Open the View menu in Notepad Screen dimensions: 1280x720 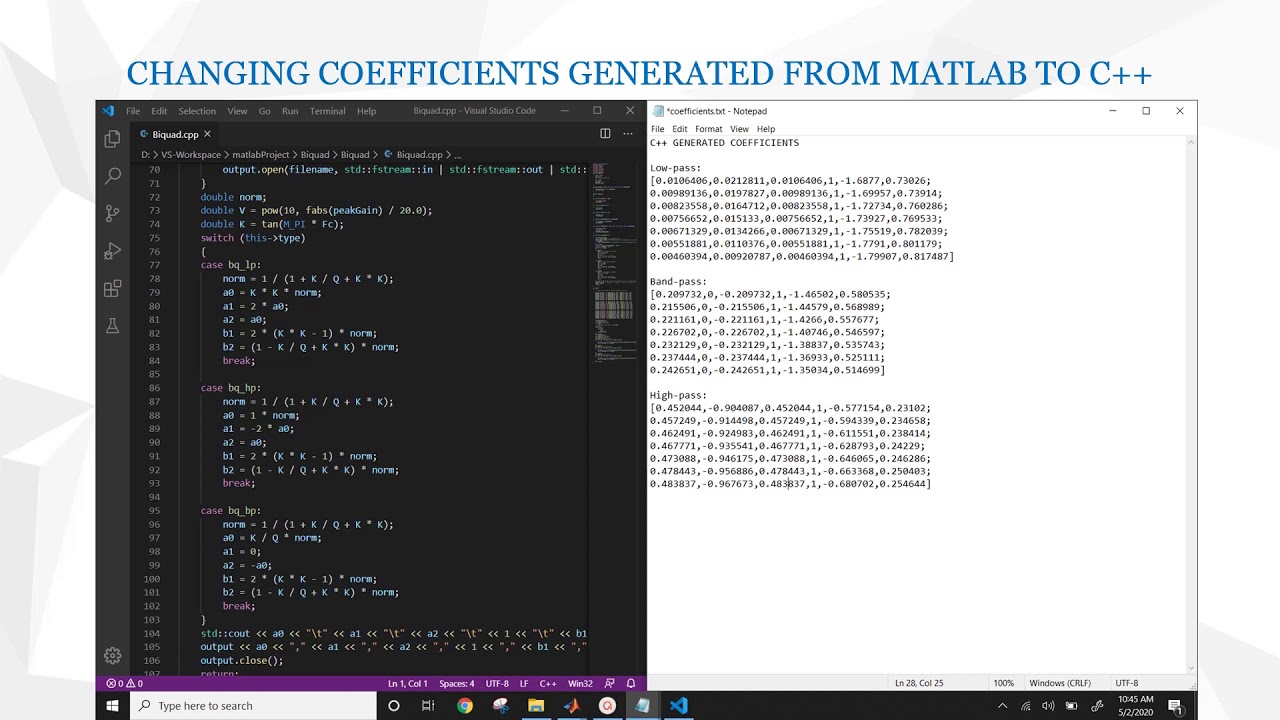tap(739, 129)
